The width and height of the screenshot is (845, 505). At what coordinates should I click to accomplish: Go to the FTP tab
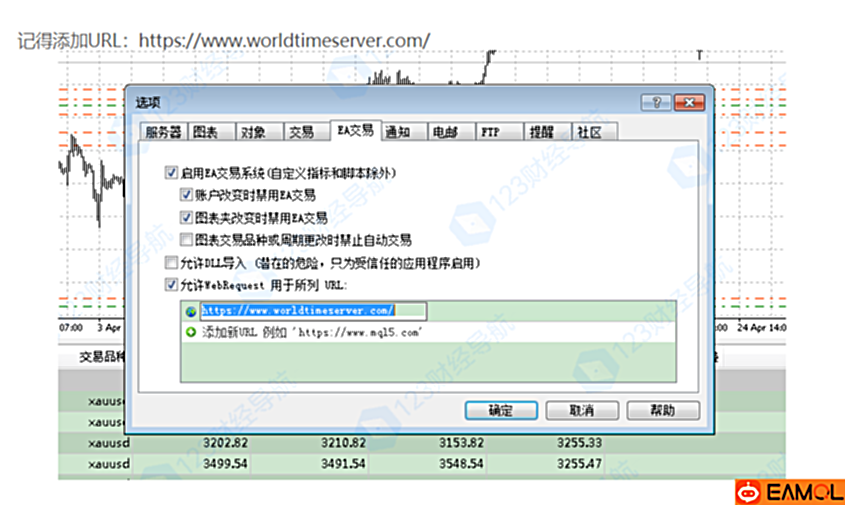coord(490,132)
